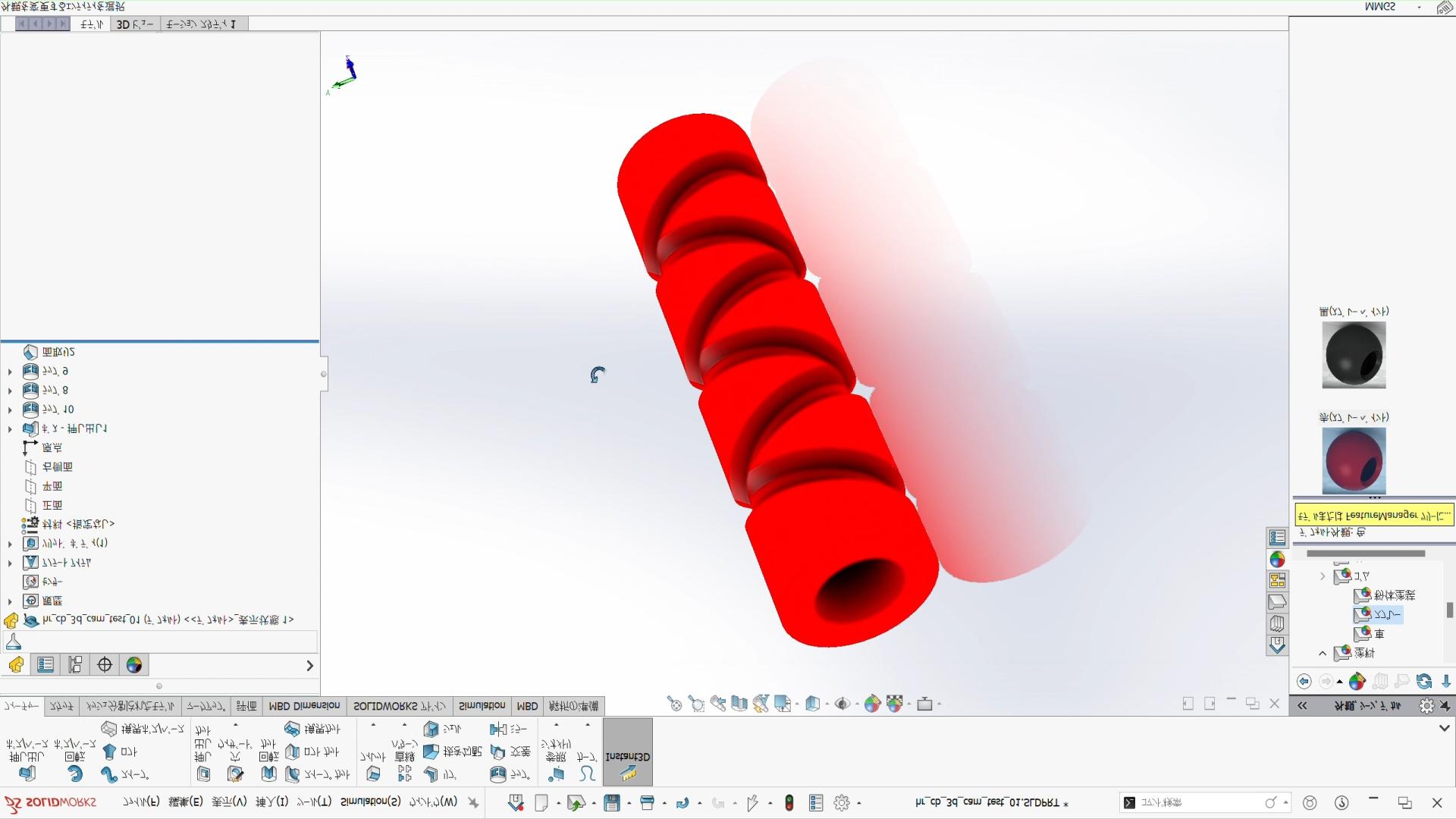Image resolution: width=1456 pixels, height=819 pixels.
Task: Expand the ソリッドボディ(1) folder
Action: click(10, 544)
